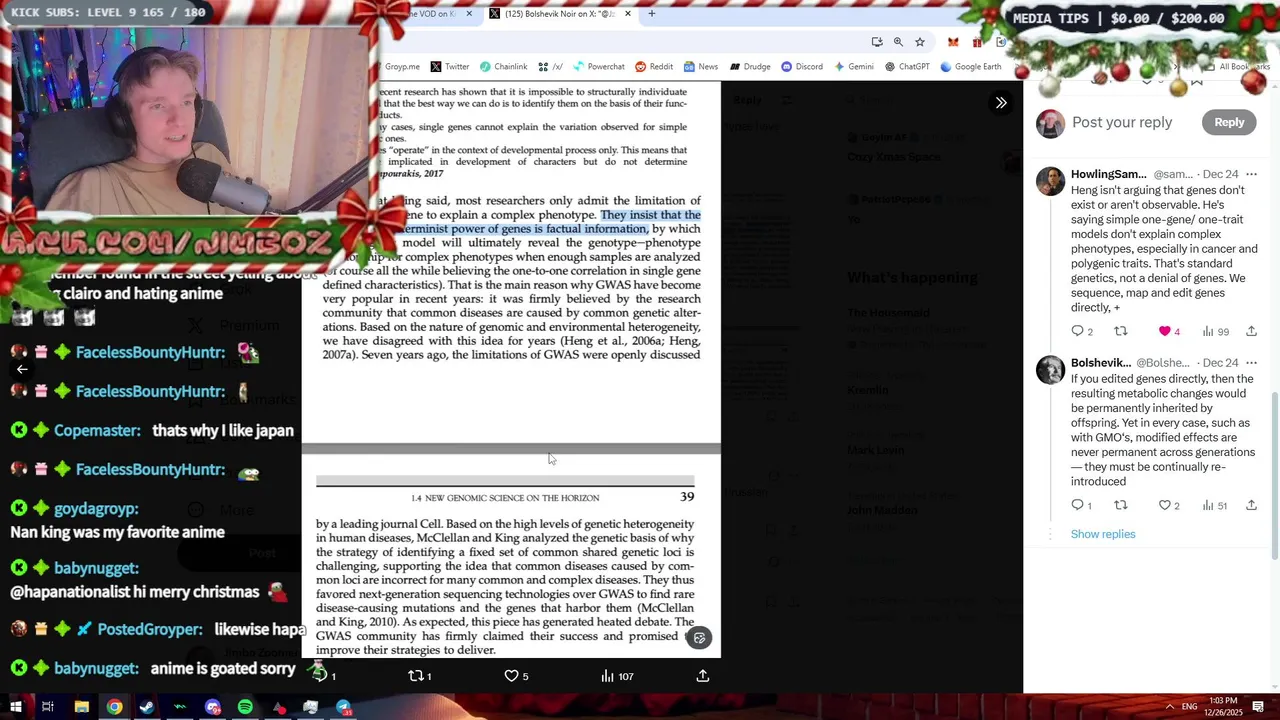Open Discord app from taskbar
The image size is (1280, 720).
[213, 707]
